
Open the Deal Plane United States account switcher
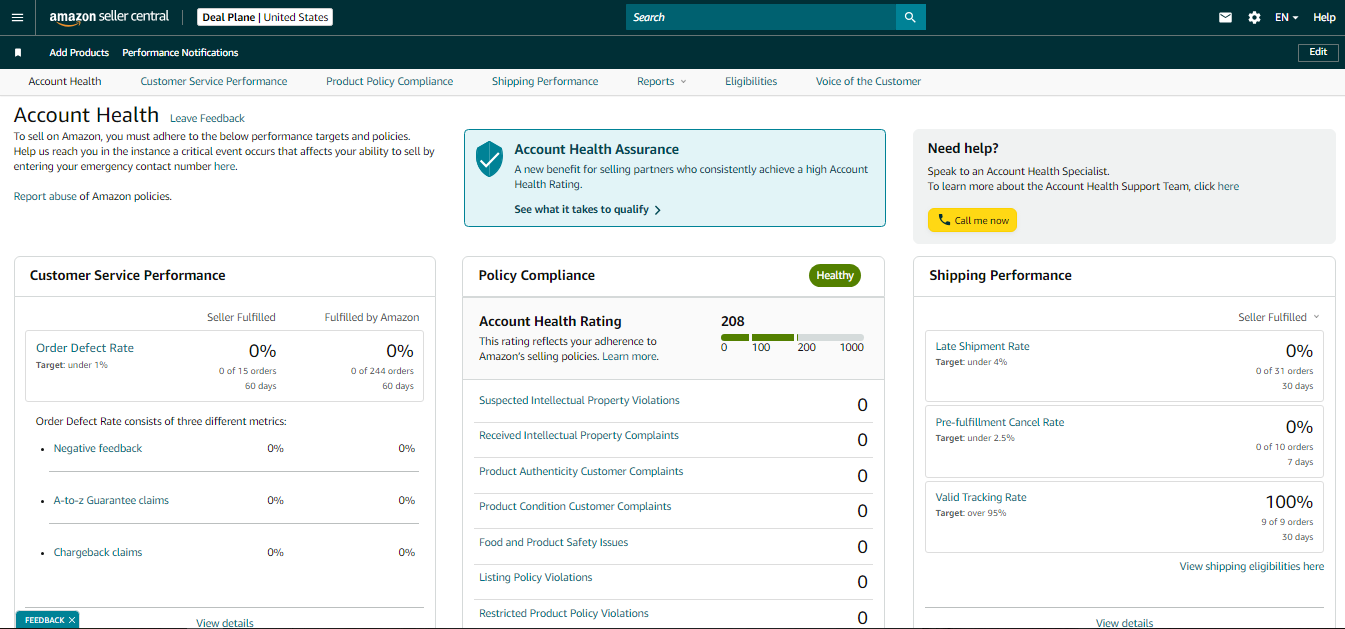(264, 17)
